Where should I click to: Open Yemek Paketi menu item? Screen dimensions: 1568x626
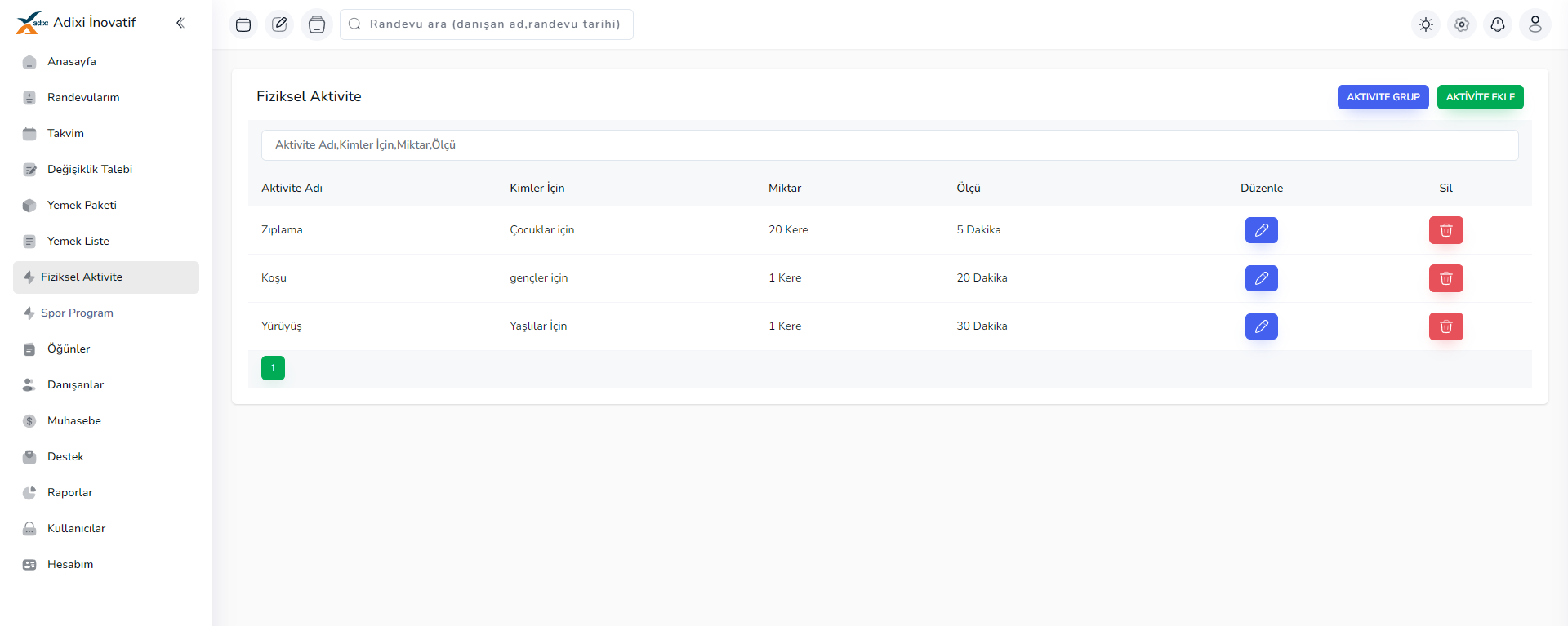point(106,206)
